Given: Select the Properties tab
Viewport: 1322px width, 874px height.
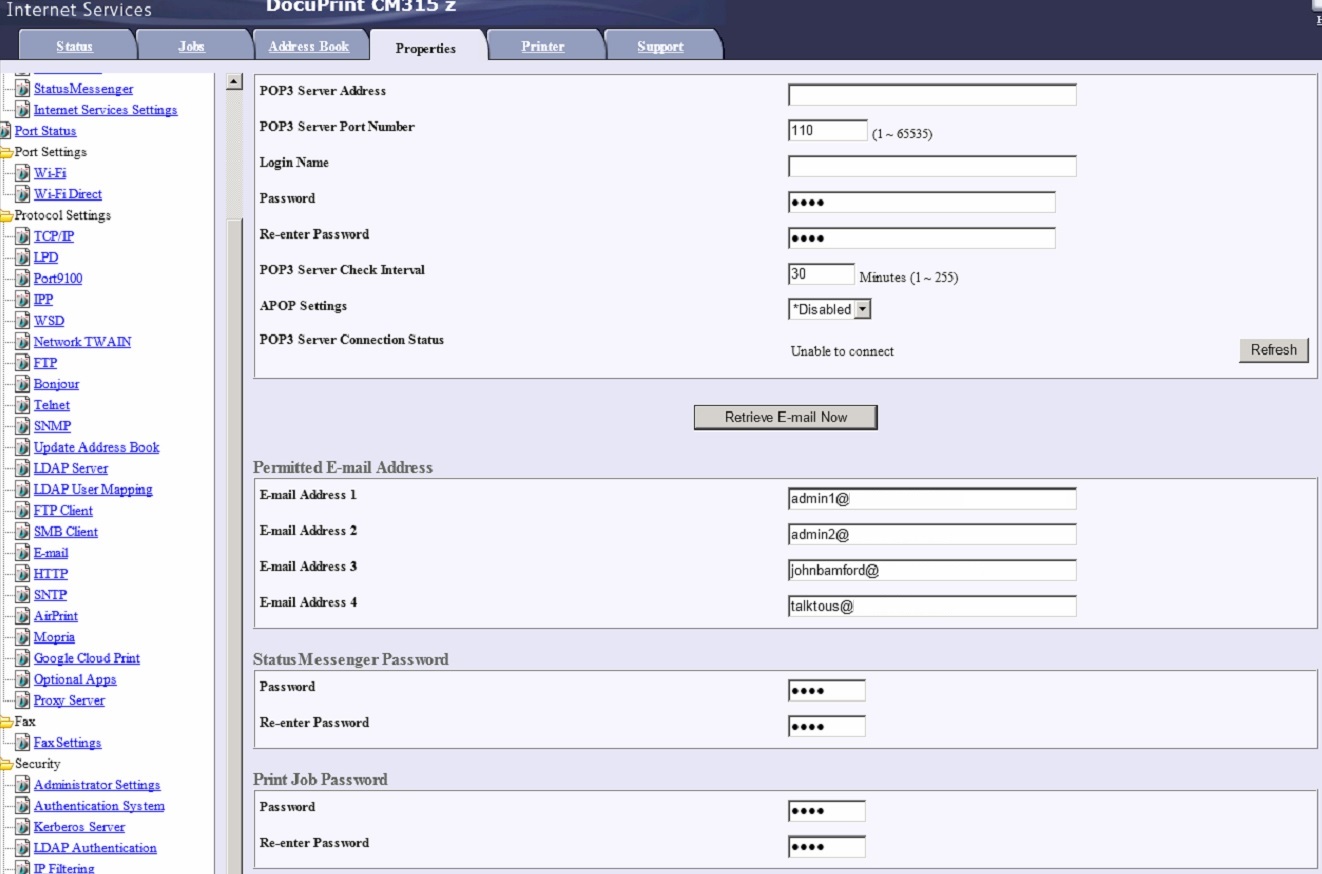Looking at the screenshot, I should click(x=426, y=47).
